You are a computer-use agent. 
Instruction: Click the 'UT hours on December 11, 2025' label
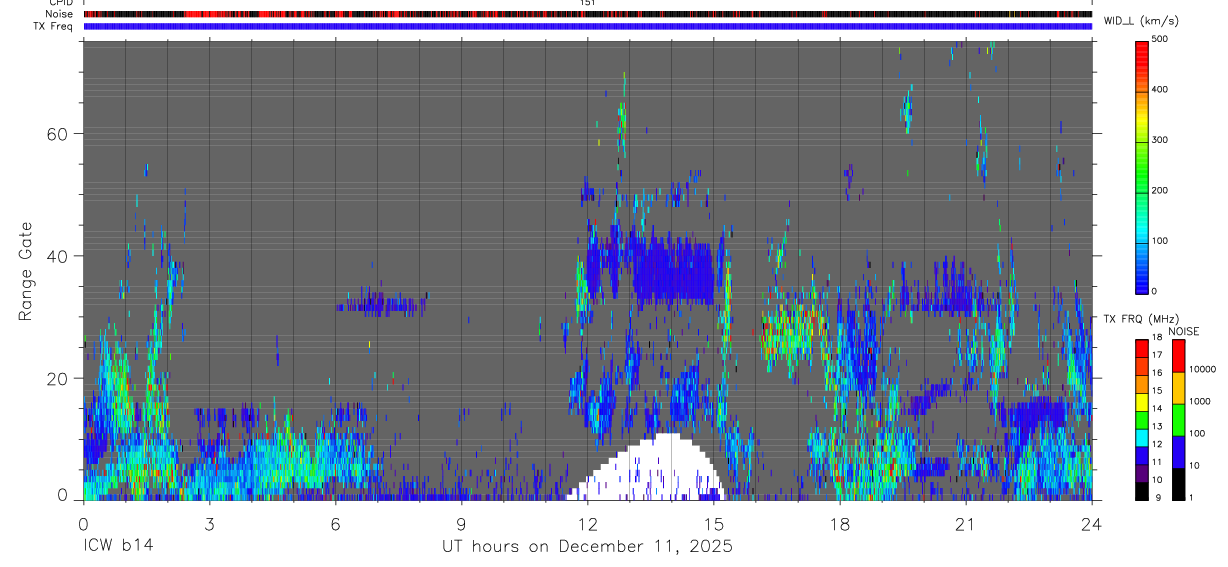pos(588,547)
